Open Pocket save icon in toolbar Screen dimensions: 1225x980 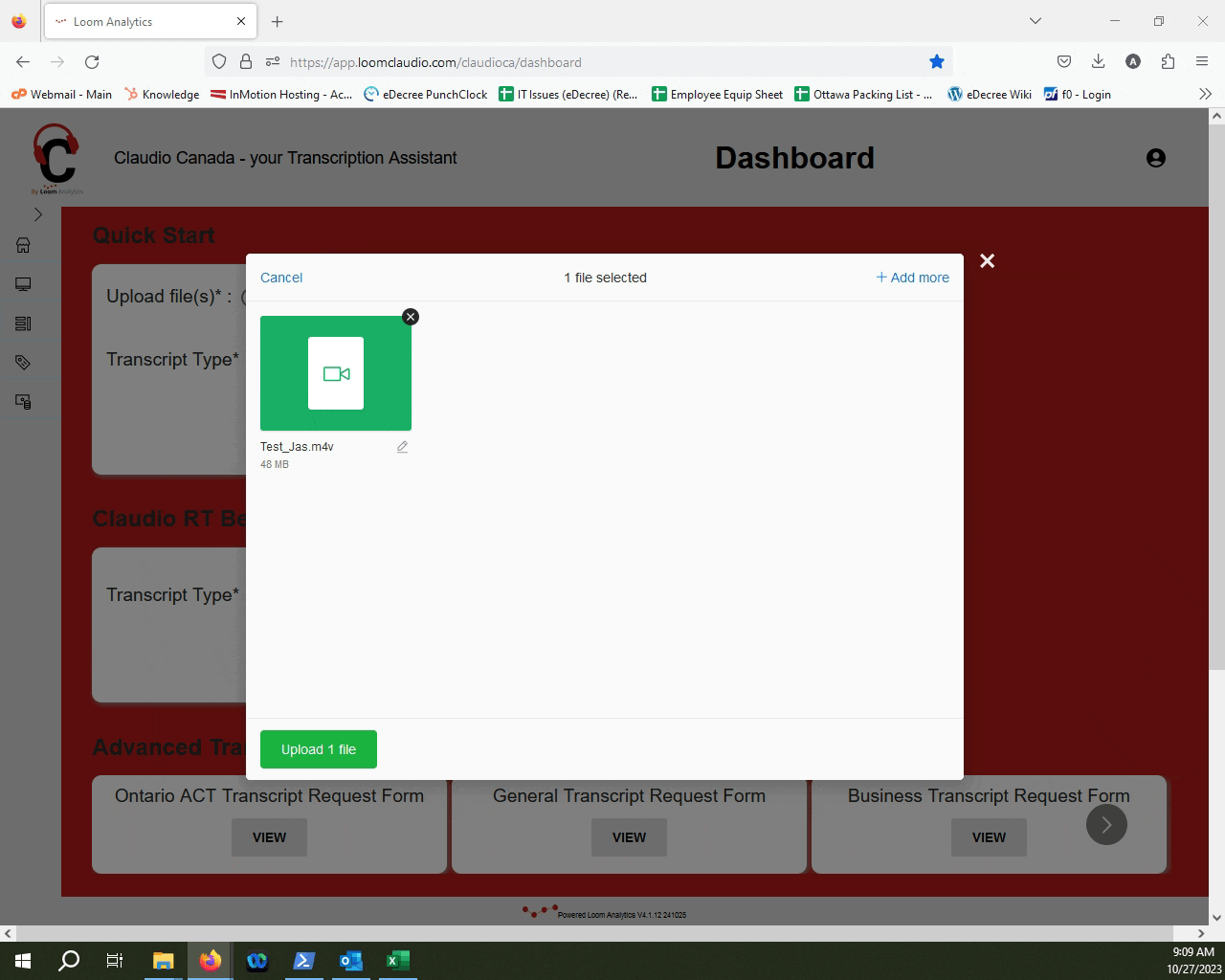1064,61
